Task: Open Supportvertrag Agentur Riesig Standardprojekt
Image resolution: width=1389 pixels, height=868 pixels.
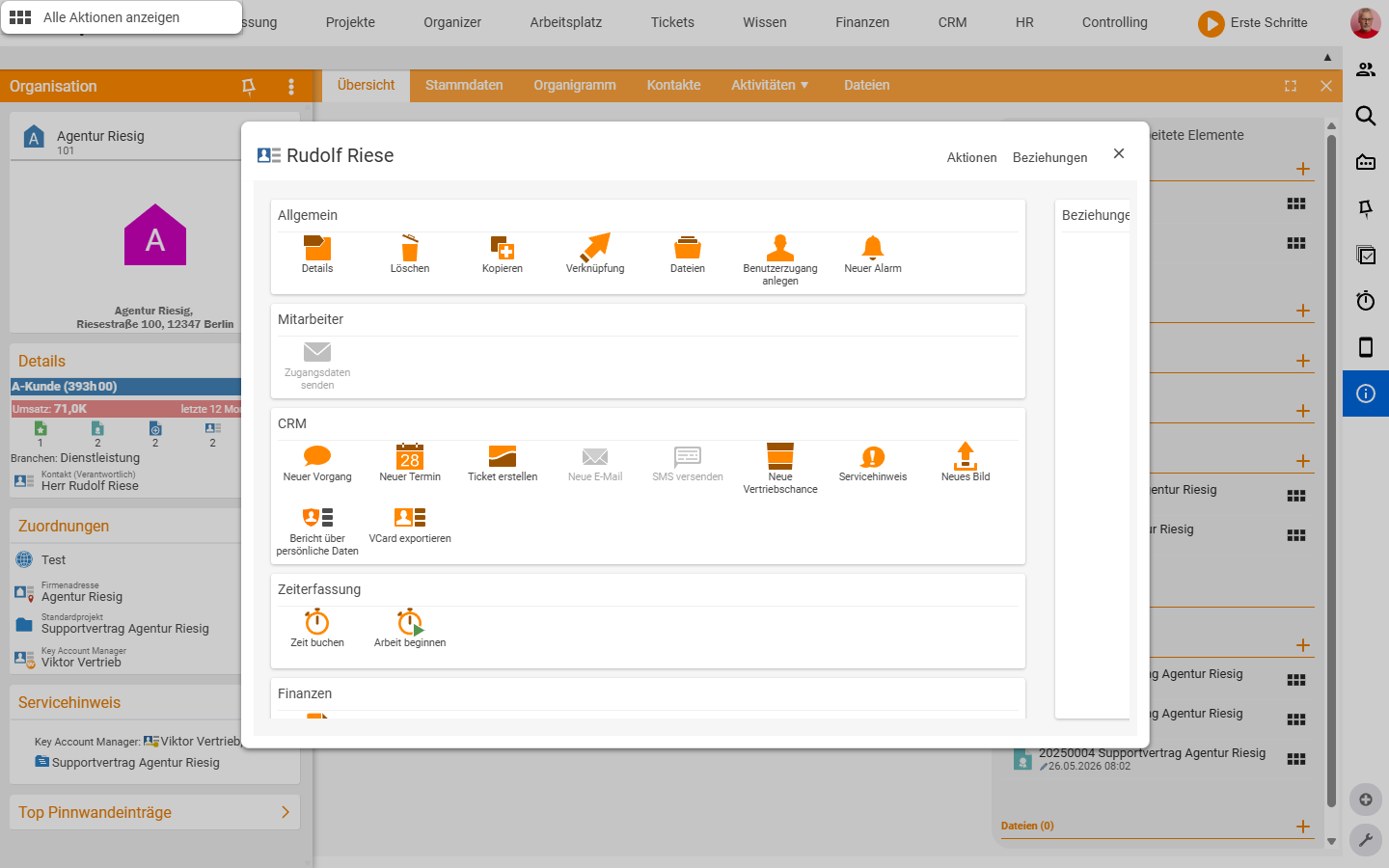Action: 125,629
